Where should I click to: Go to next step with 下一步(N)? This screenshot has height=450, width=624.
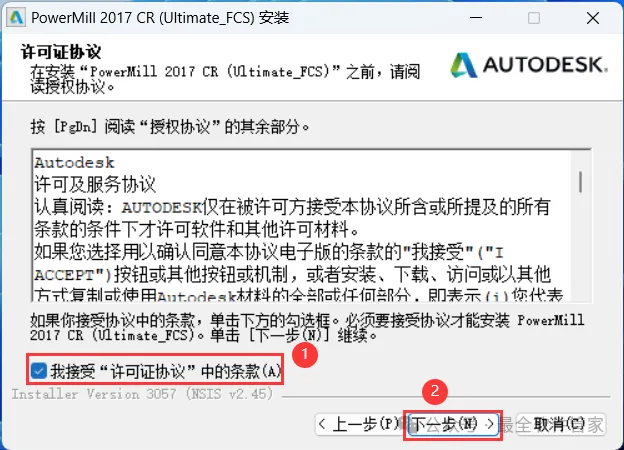453,425
